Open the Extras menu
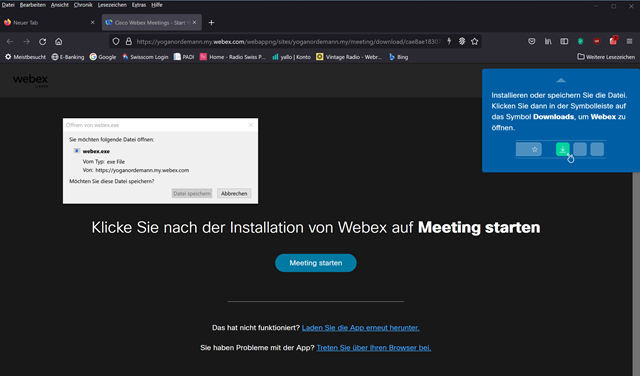This screenshot has width=640, height=376. [x=139, y=5]
